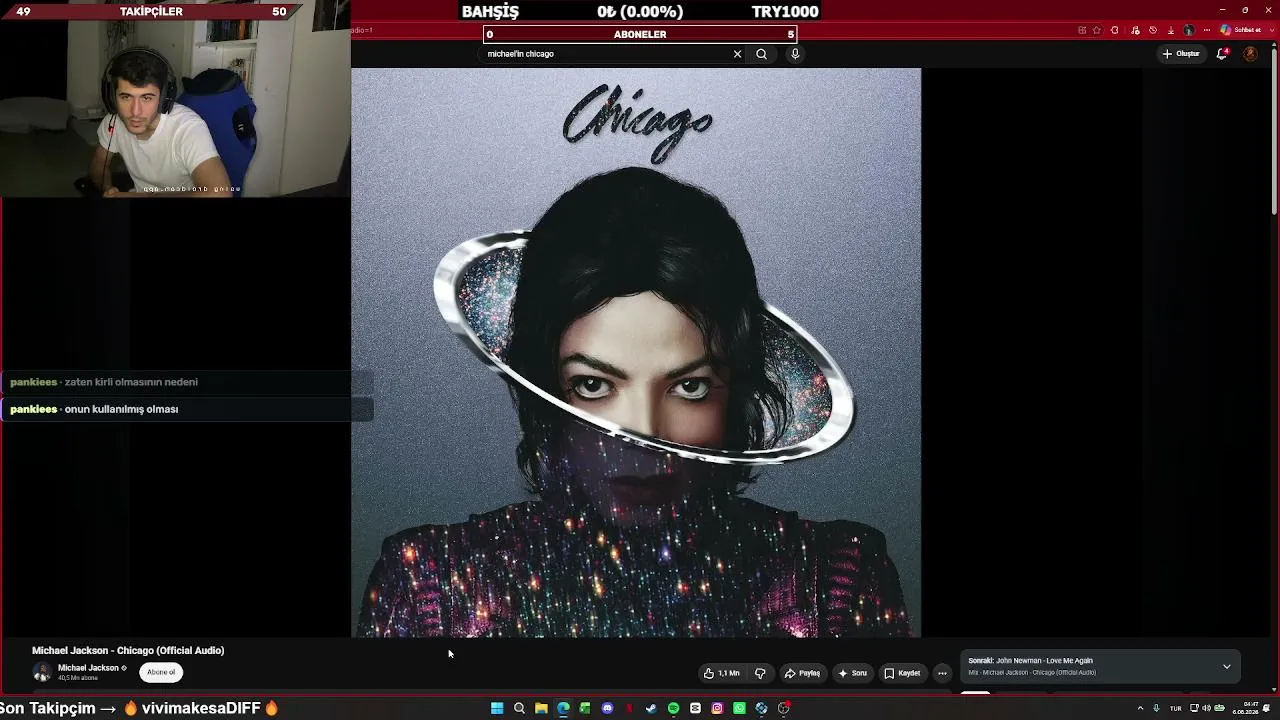Switch TUR keyboard language in tray
Image resolution: width=1280 pixels, height=720 pixels.
click(1176, 708)
